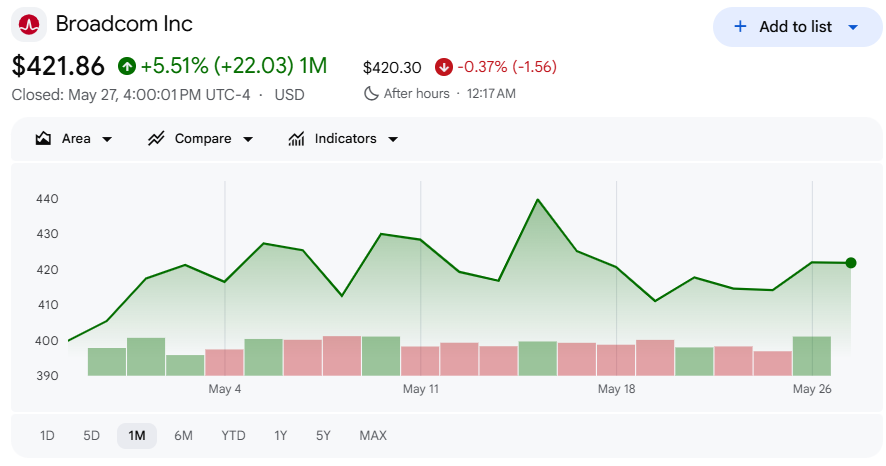
Task: Click the Area label in chart toolbar
Action: [76, 138]
